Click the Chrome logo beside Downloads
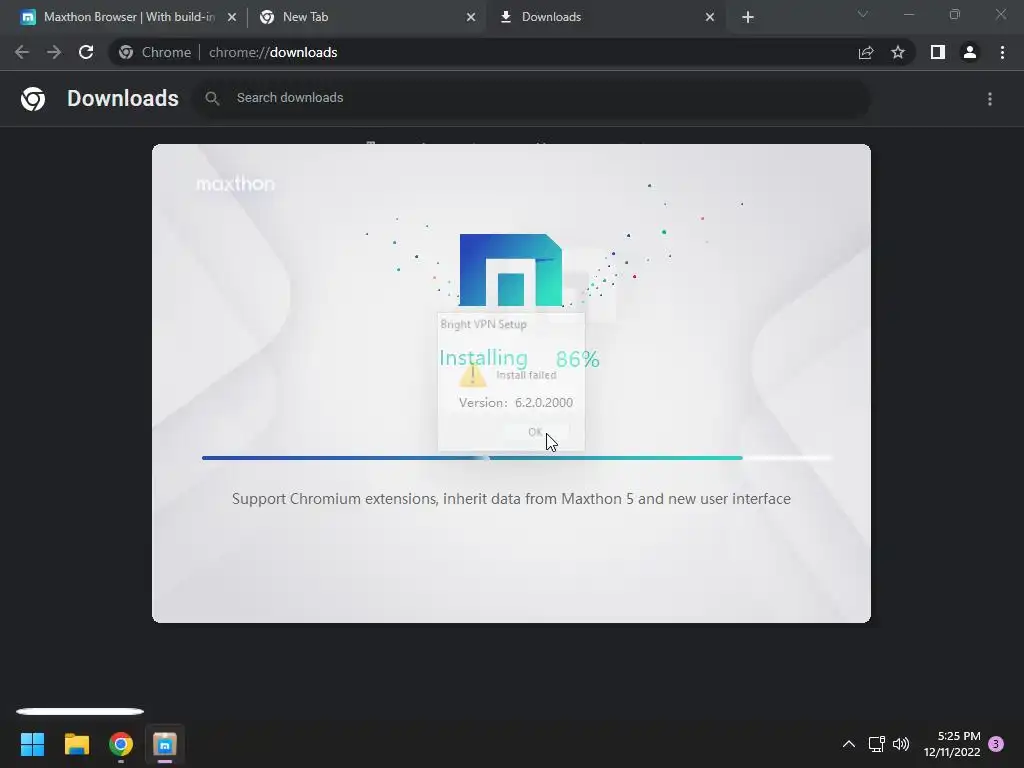The width and height of the screenshot is (1024, 768). (x=33, y=99)
